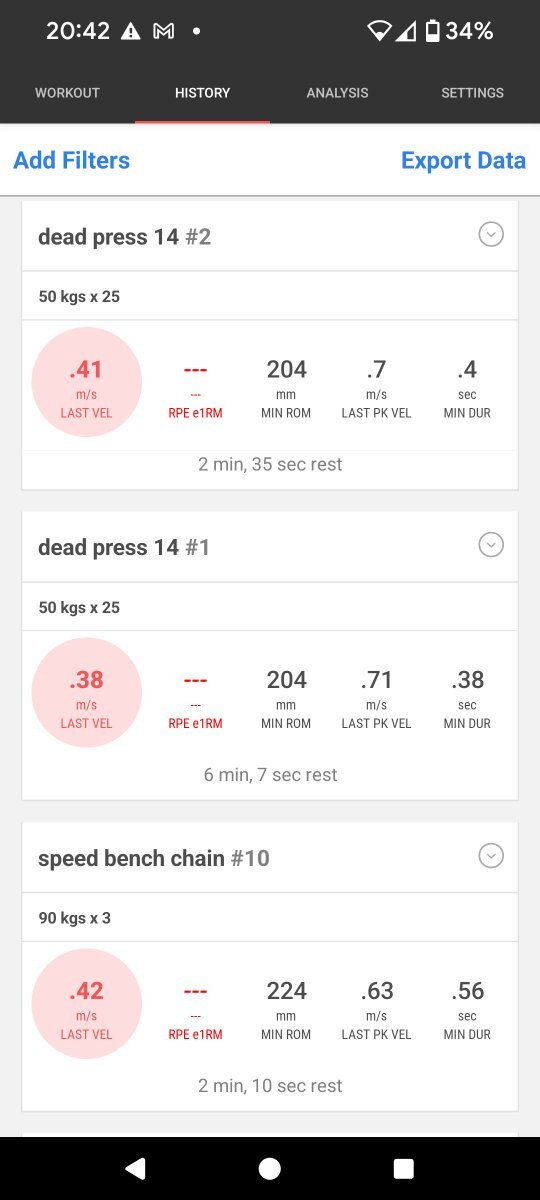Tap Export Data link
The image size is (540, 1200).
pos(463,160)
